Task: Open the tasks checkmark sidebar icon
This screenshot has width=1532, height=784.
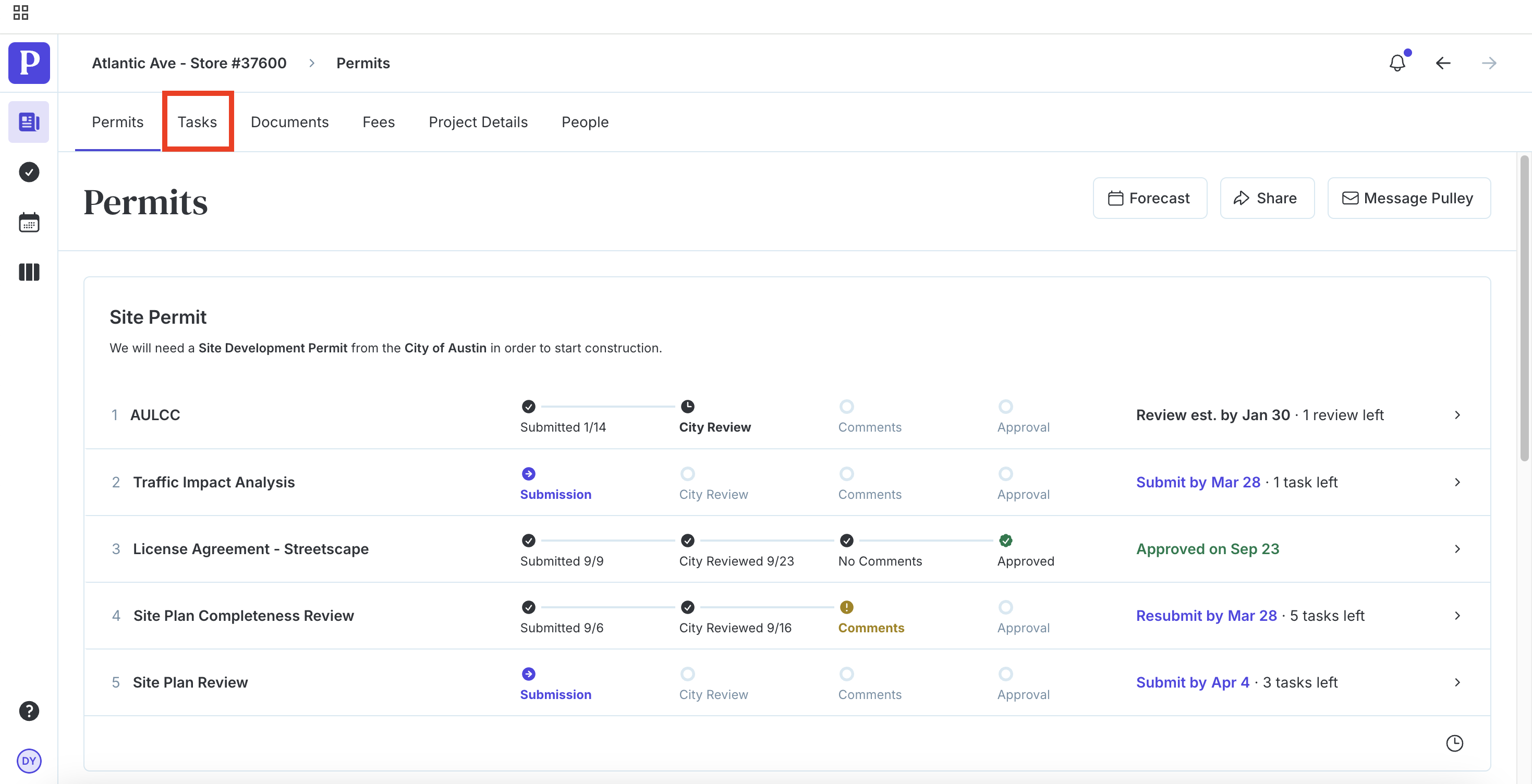Action: pyautogui.click(x=29, y=173)
